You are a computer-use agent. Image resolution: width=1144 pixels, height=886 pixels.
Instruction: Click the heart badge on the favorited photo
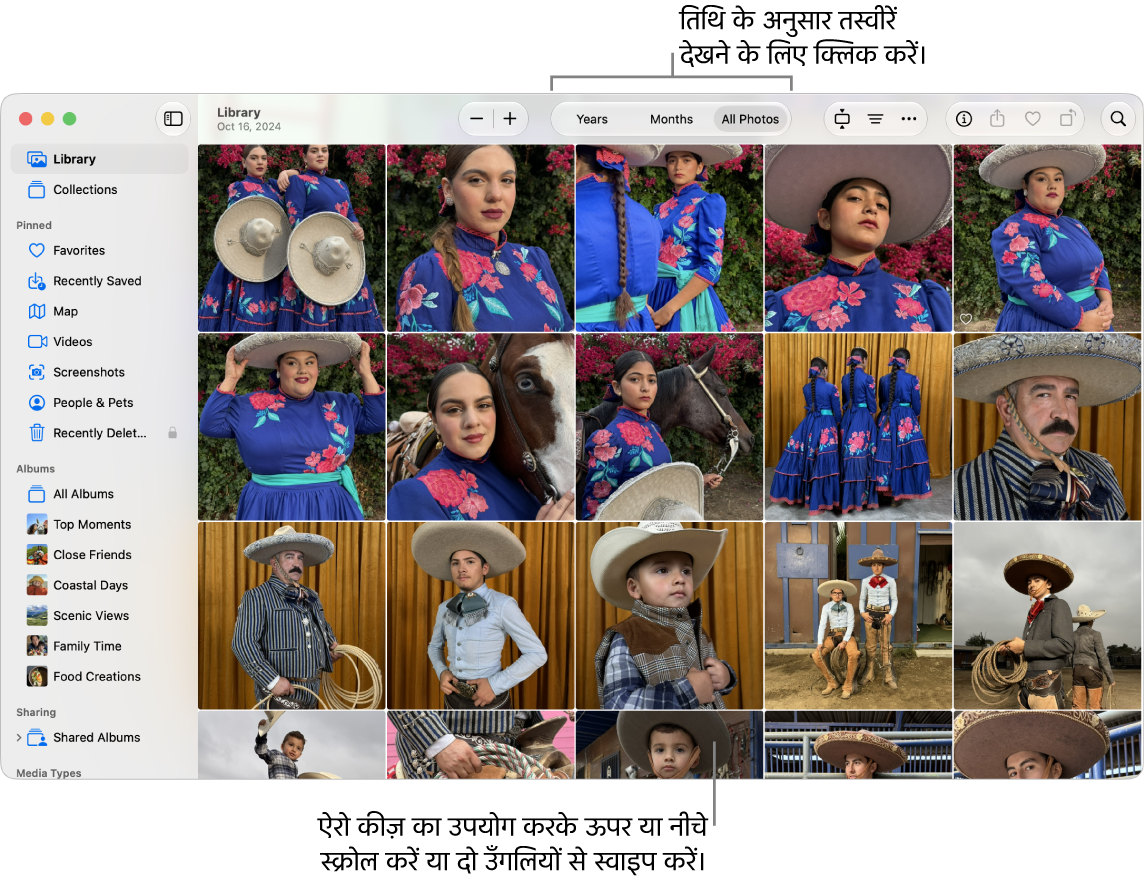tap(966, 319)
